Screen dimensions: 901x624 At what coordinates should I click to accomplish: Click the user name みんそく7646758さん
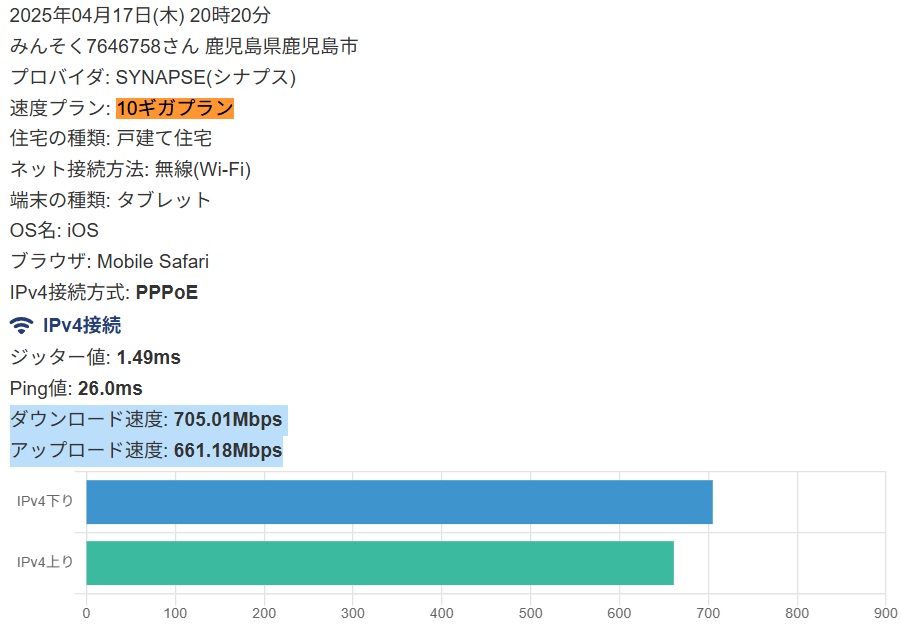(105, 46)
